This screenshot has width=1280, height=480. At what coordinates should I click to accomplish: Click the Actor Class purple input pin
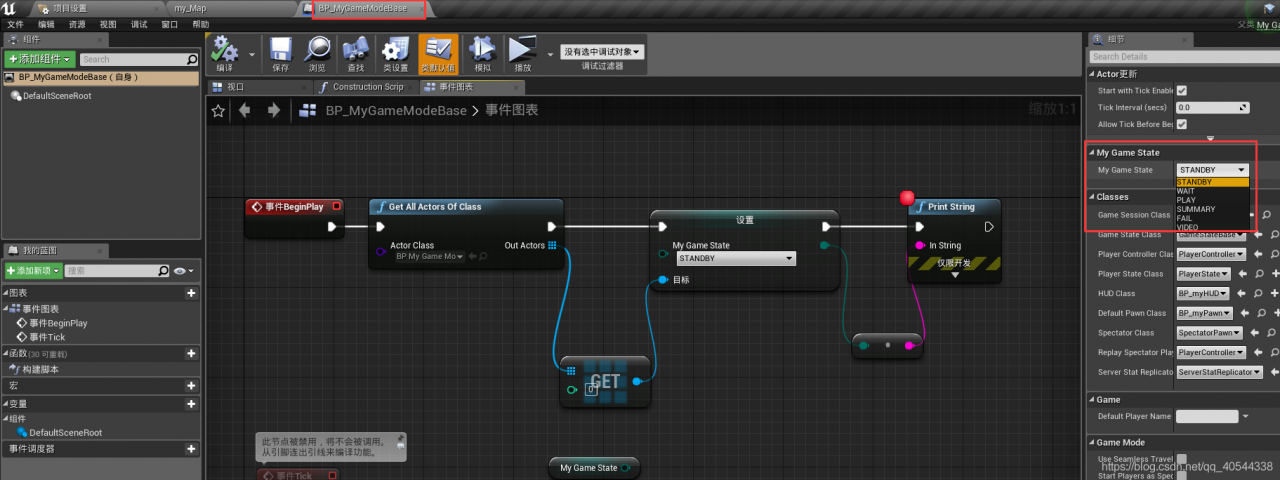coord(380,251)
